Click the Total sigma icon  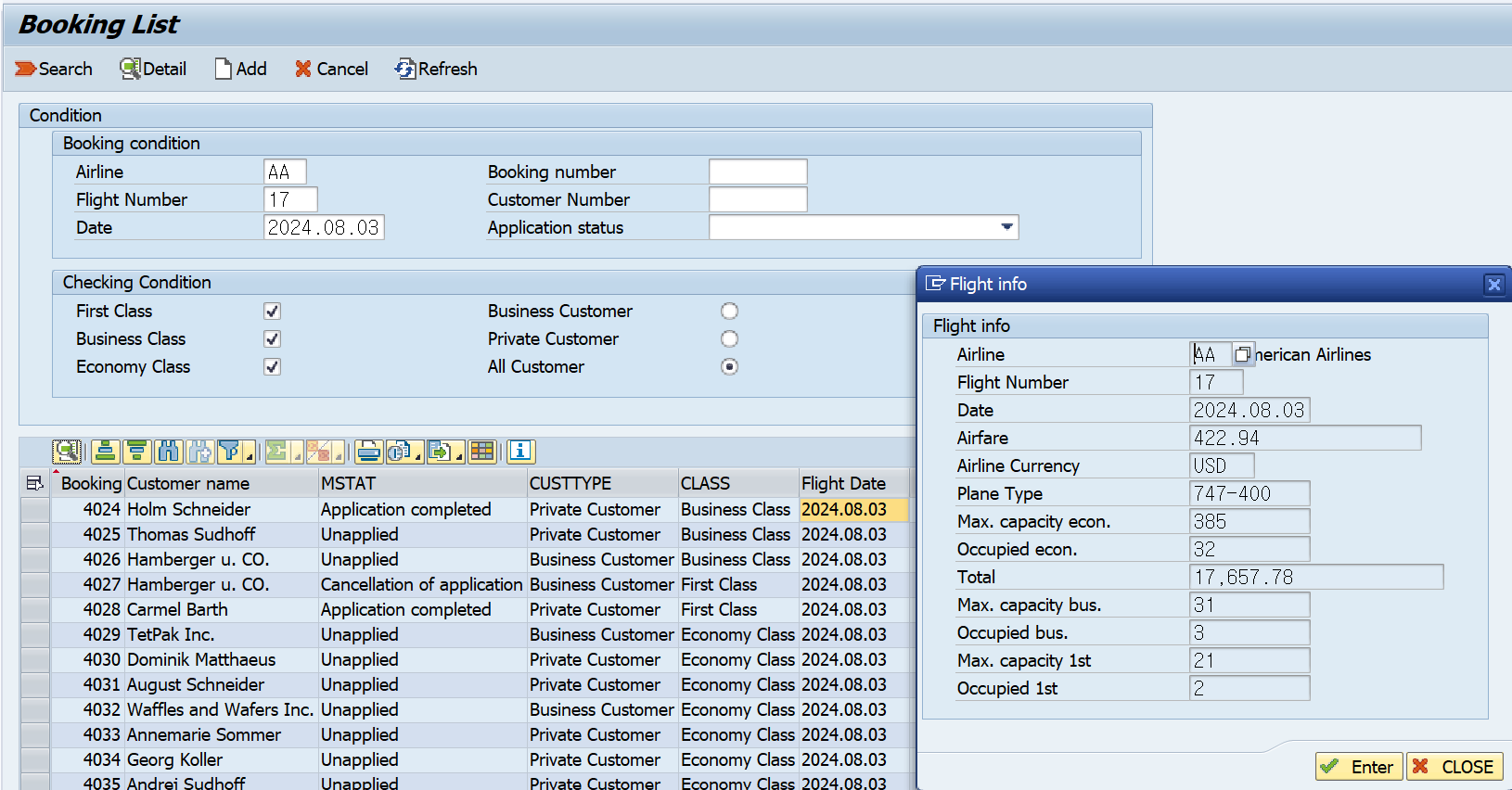click(x=276, y=452)
